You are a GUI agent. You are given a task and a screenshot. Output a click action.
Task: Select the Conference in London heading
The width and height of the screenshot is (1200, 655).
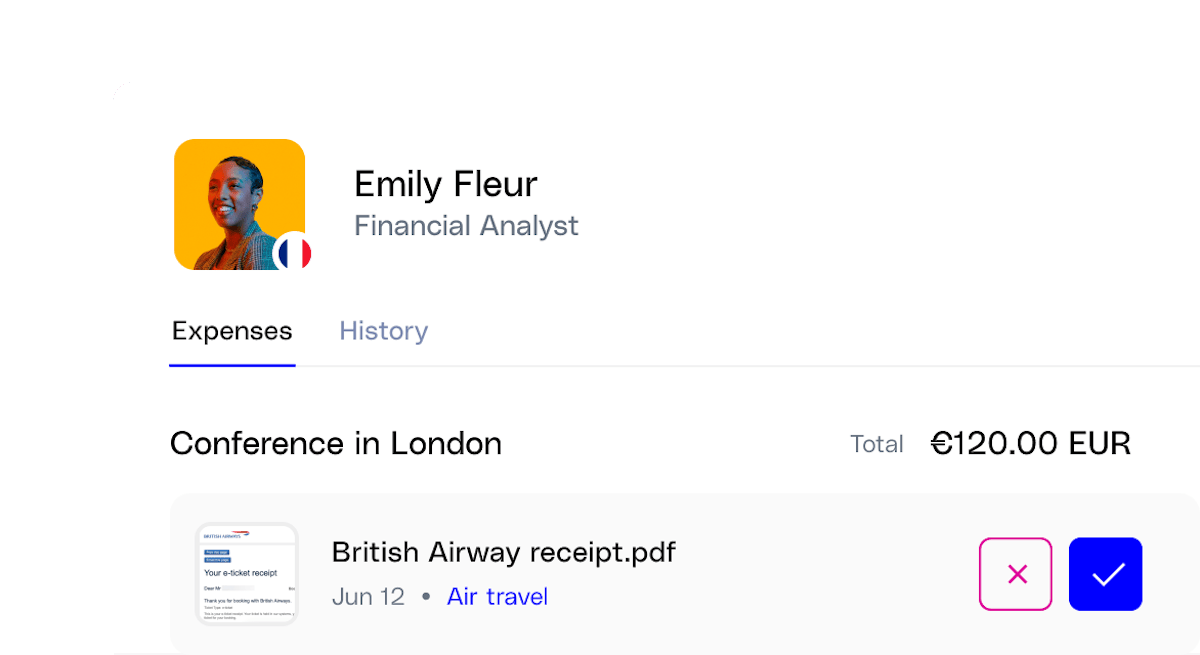pos(336,443)
